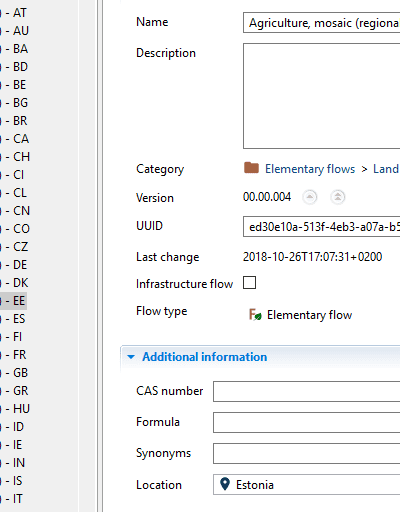400x512 pixels.
Task: Open the Land category link
Action: [x=386, y=169]
